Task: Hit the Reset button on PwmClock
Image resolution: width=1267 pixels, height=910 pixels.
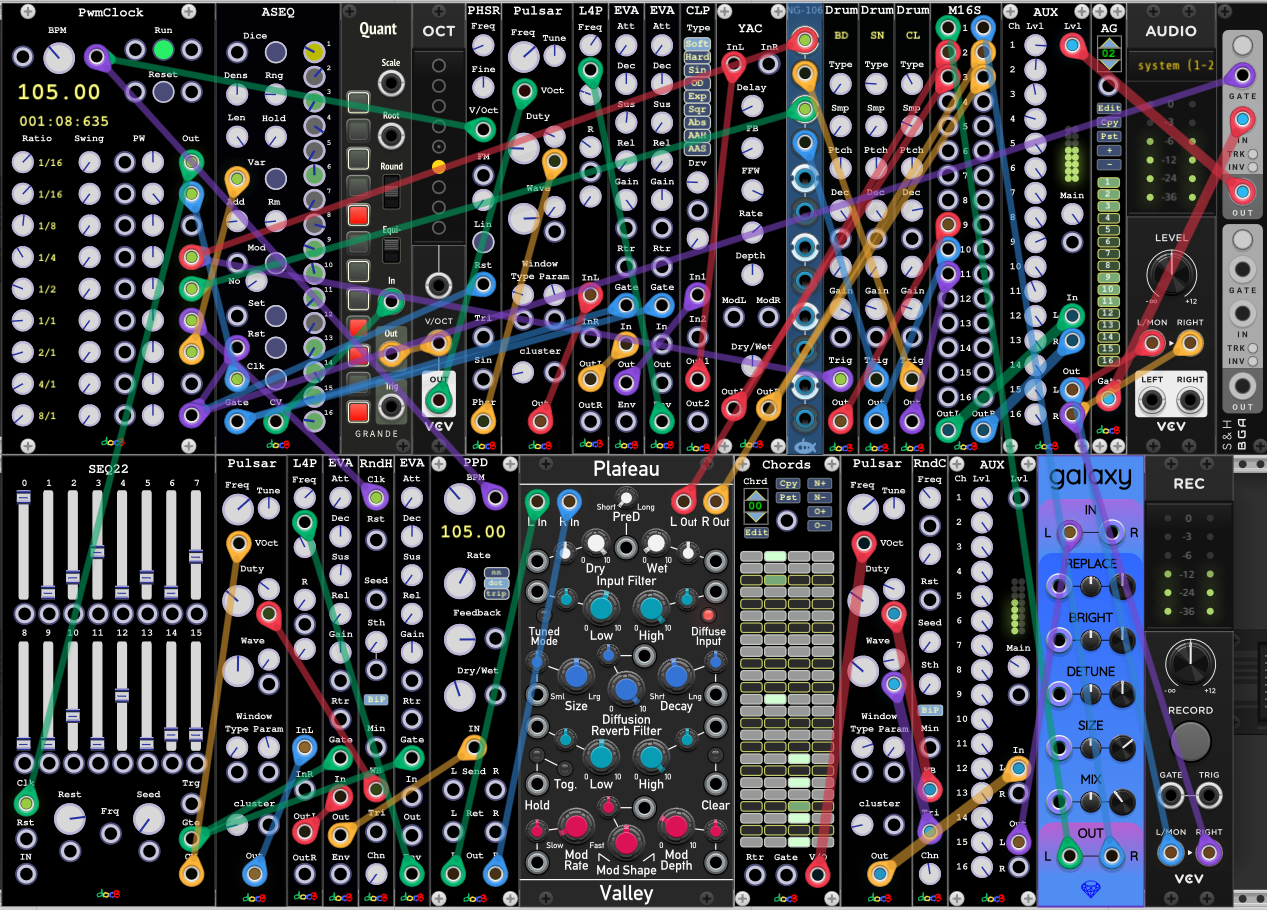Action: pos(163,93)
